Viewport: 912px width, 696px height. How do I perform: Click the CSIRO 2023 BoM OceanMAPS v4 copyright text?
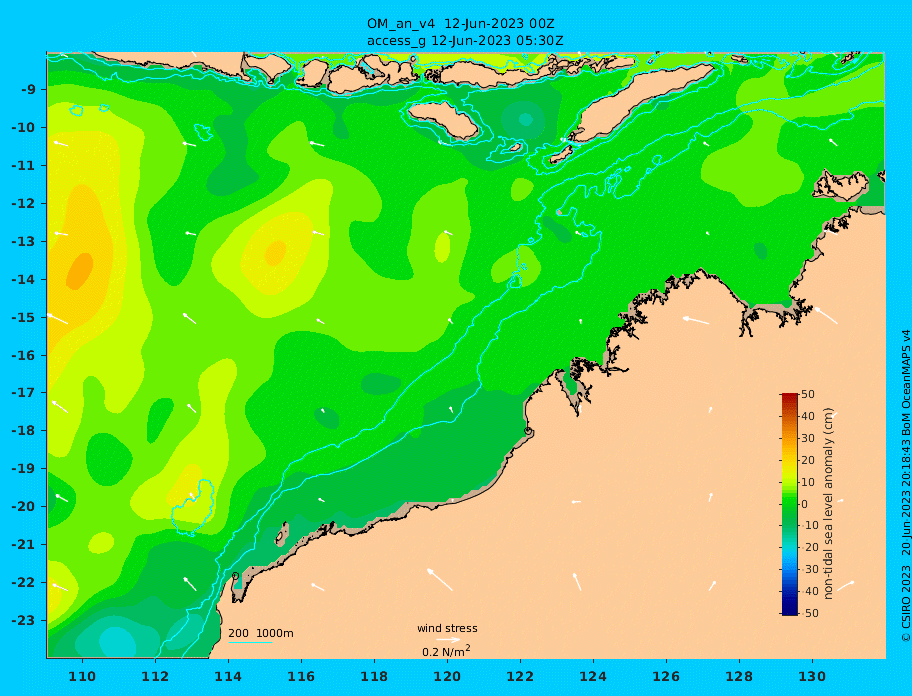click(x=905, y=486)
